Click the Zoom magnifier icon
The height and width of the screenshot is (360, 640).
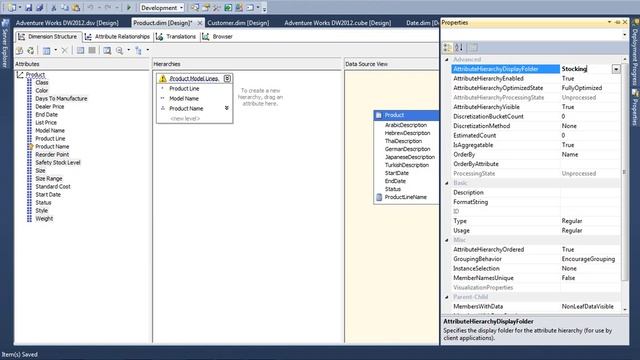[119, 50]
